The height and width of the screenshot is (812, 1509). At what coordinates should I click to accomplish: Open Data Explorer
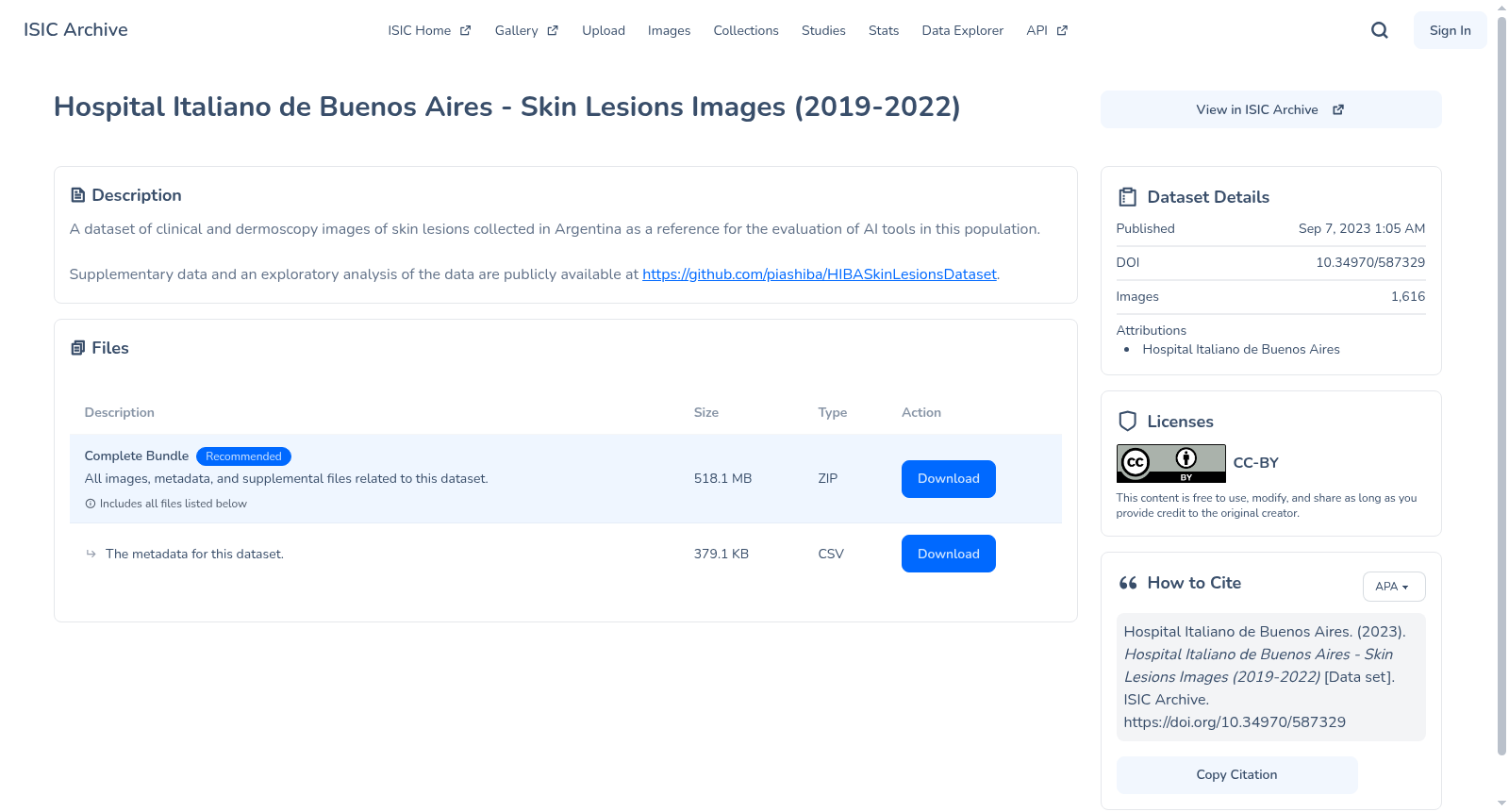point(963,30)
